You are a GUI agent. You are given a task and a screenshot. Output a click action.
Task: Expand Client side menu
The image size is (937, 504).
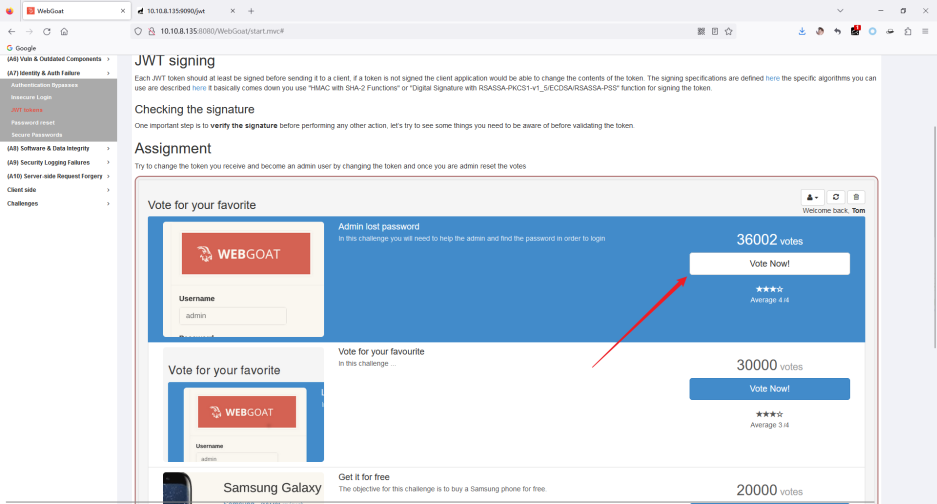coord(59,190)
